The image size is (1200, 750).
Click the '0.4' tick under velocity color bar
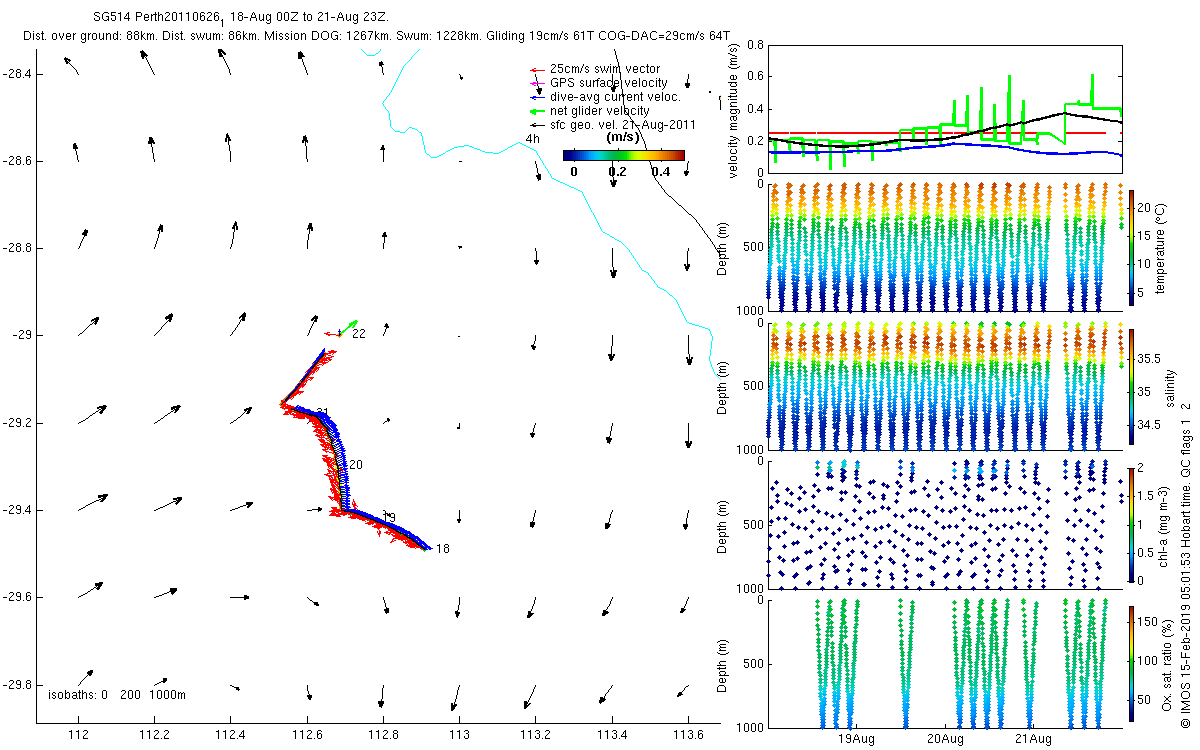(660, 171)
